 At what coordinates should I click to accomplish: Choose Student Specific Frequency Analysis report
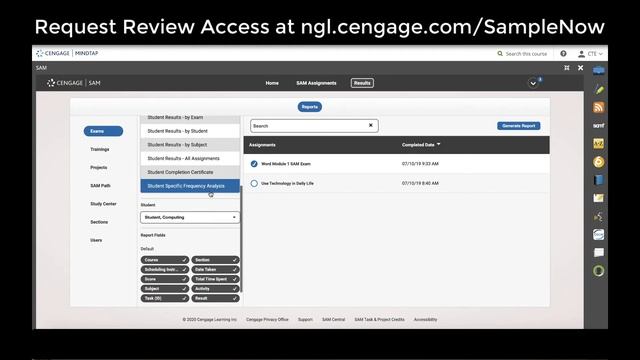pos(190,186)
